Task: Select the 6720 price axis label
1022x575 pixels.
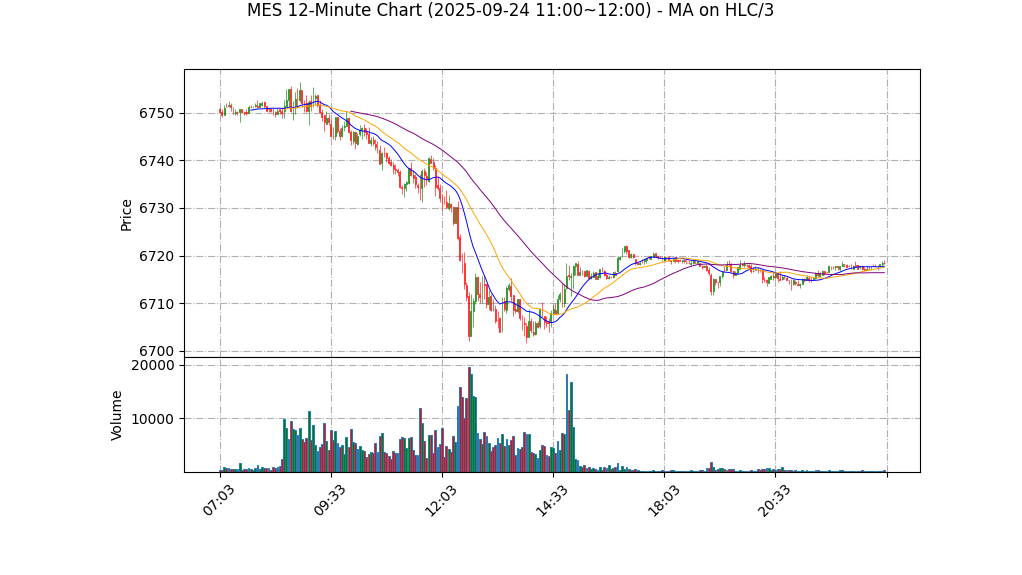Action: pyautogui.click(x=156, y=256)
